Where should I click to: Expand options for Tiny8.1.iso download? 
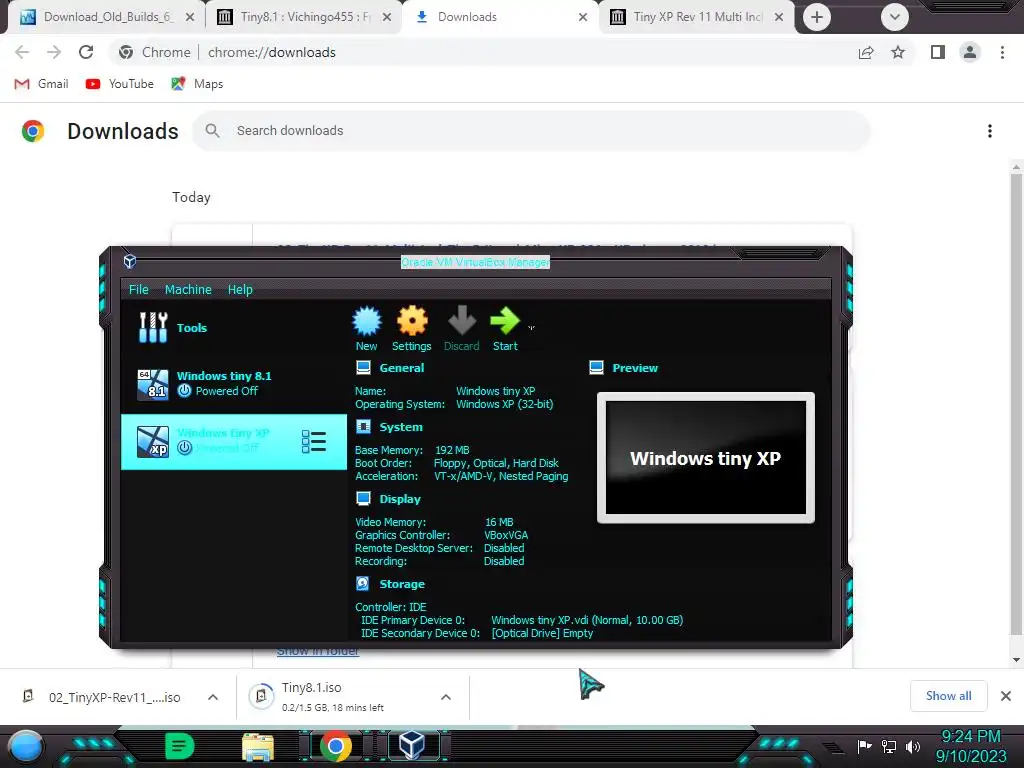click(445, 697)
